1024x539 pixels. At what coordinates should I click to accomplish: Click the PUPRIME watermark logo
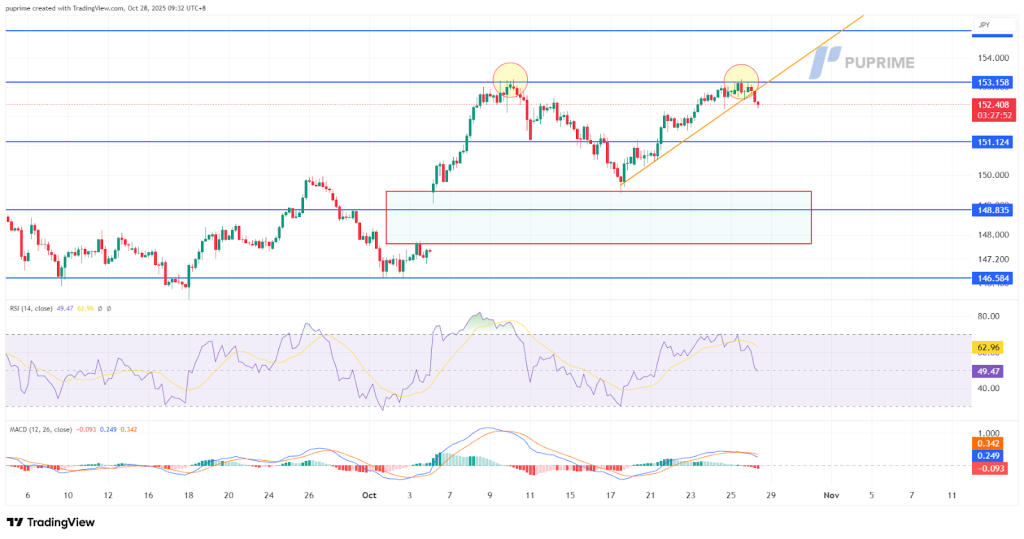click(x=865, y=62)
